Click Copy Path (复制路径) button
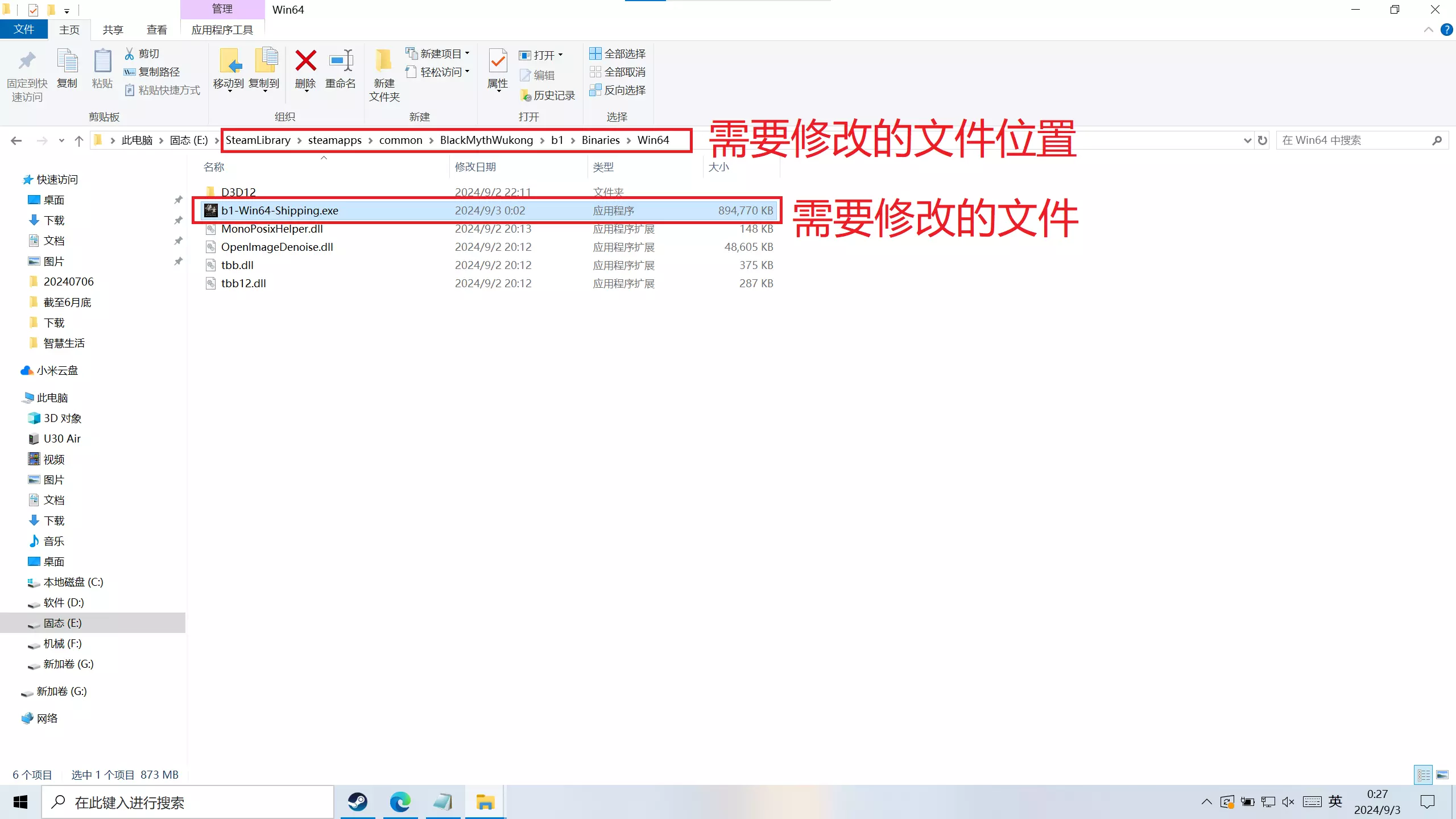This screenshot has width=1456, height=819. coord(152,72)
